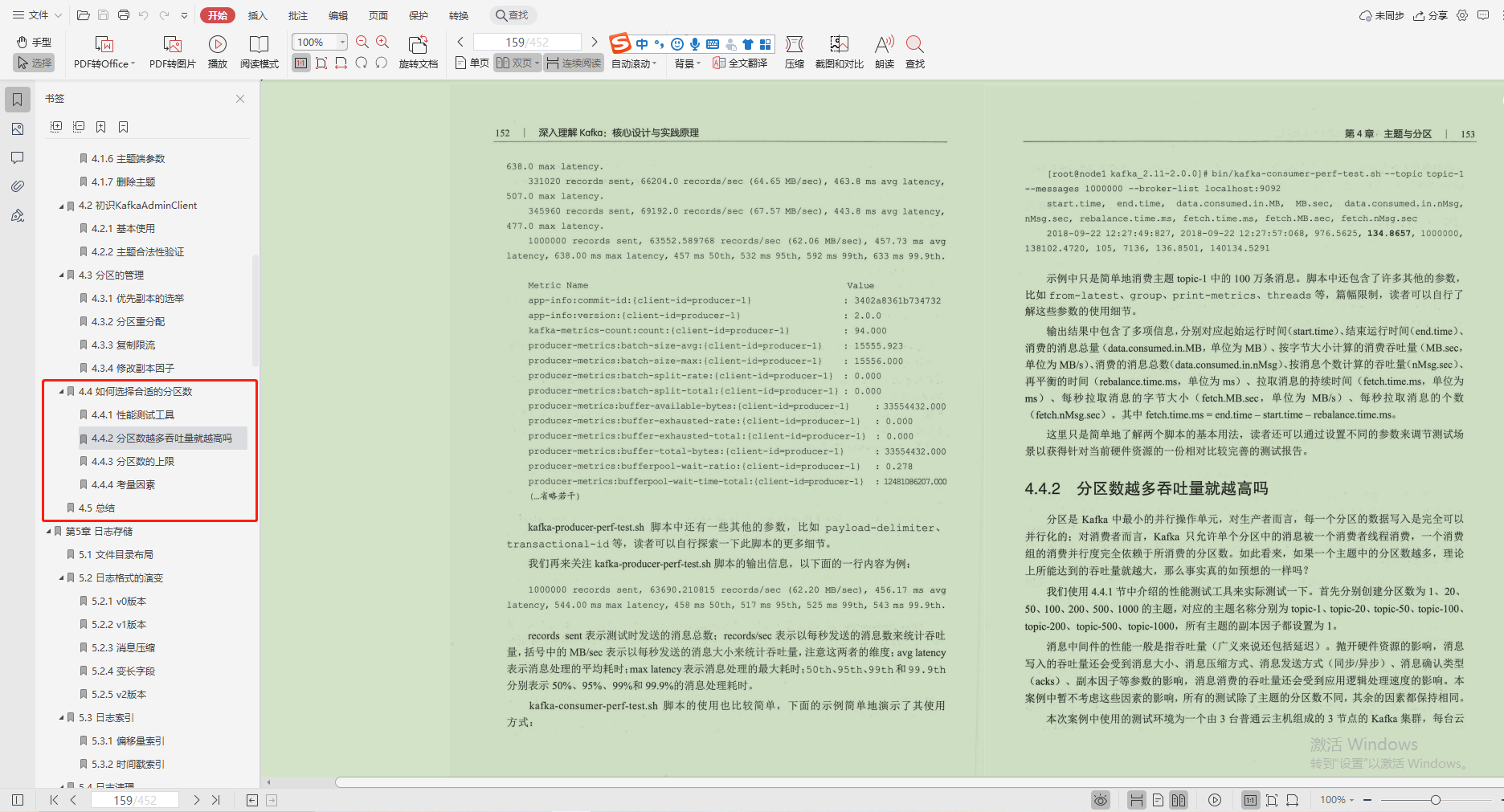Image resolution: width=1504 pixels, height=812 pixels.
Task: Zoom in with the plus magnifier
Action: [x=382, y=42]
